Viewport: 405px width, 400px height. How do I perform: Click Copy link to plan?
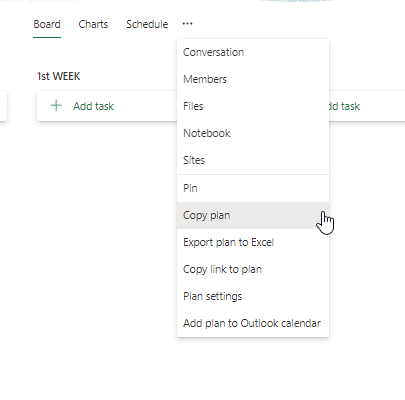(253, 269)
